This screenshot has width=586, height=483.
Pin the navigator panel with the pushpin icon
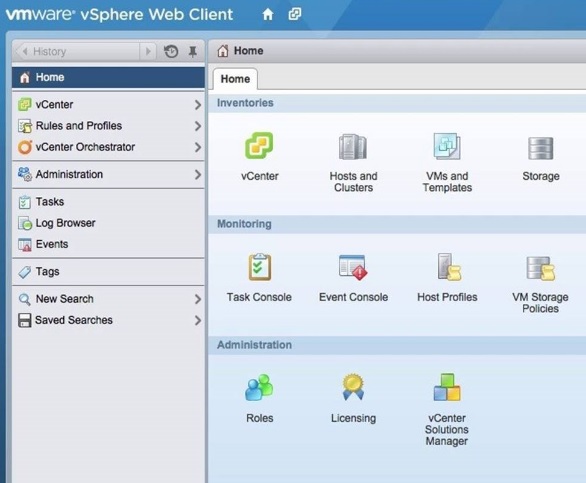193,52
